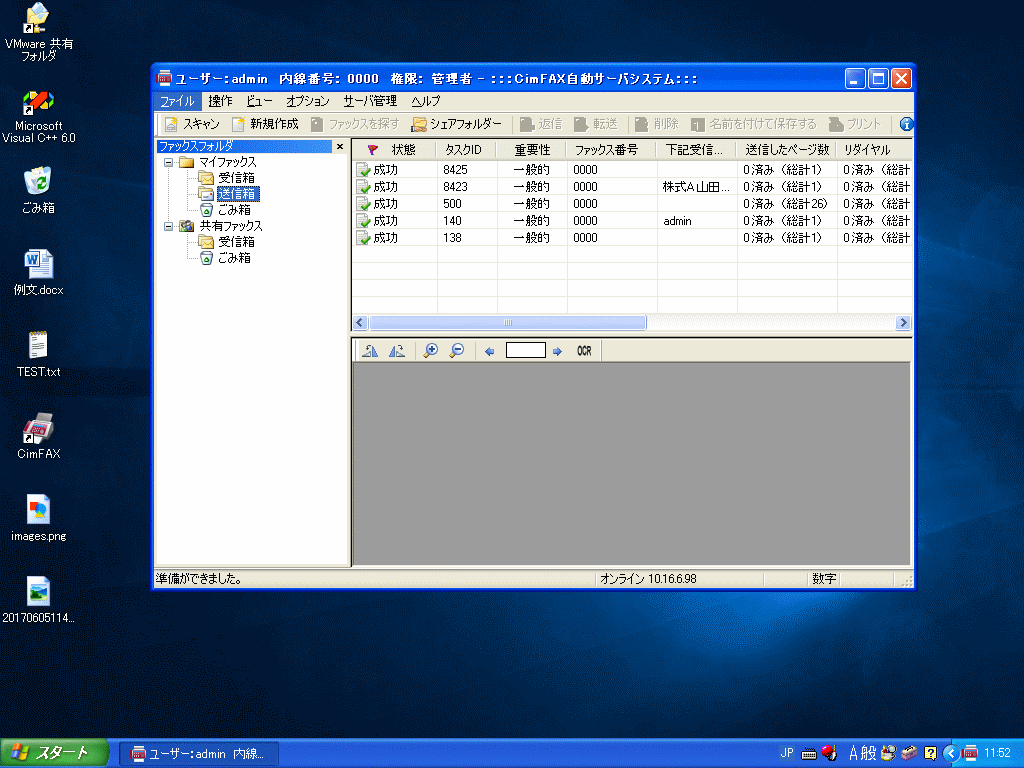This screenshot has width=1024, height=768.
Task: Select the TEST.txt desktop file
Action: pos(39,354)
